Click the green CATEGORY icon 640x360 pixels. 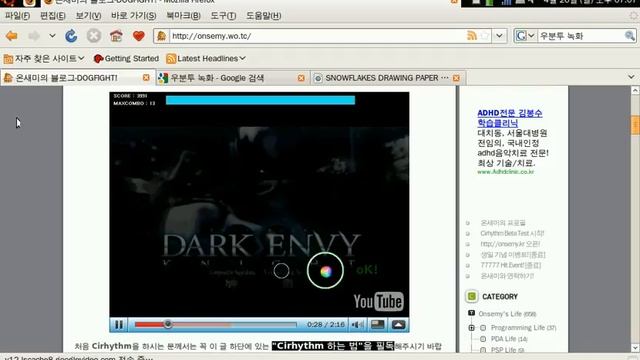tap(471, 296)
